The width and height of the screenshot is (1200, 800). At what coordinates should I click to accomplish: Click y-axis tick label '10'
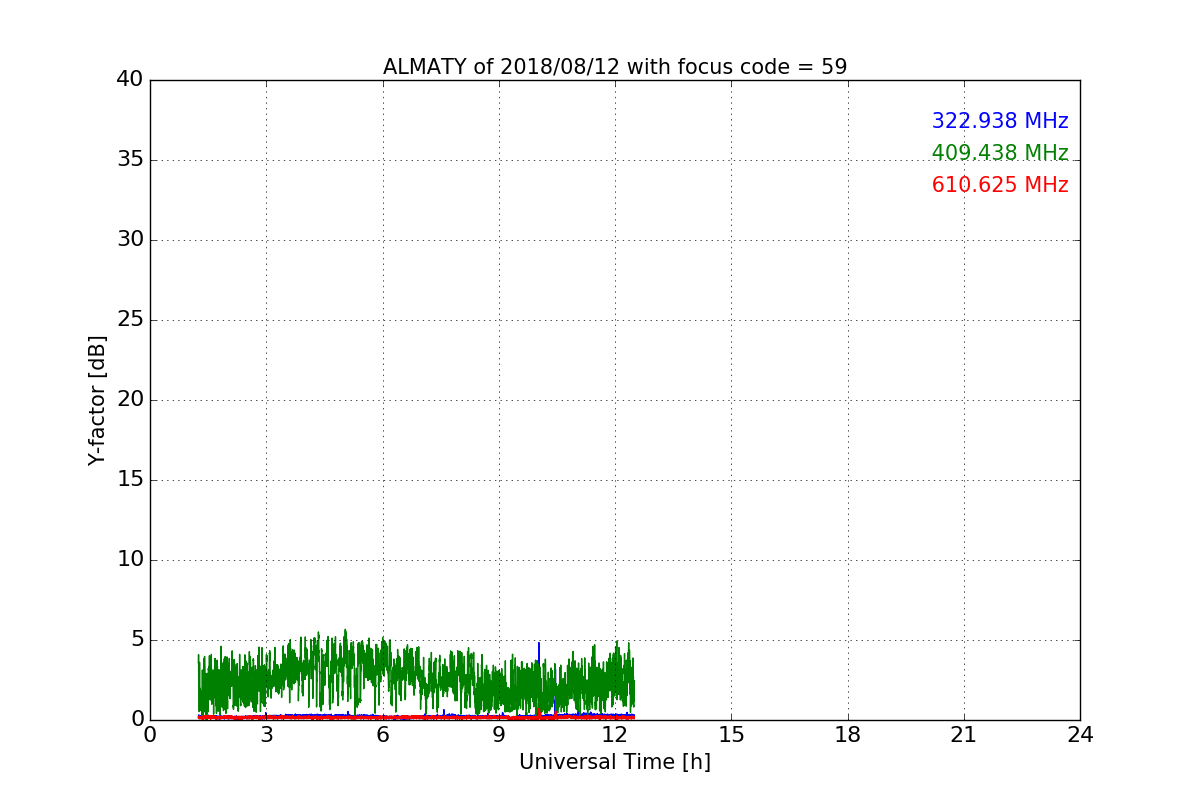(x=130, y=559)
